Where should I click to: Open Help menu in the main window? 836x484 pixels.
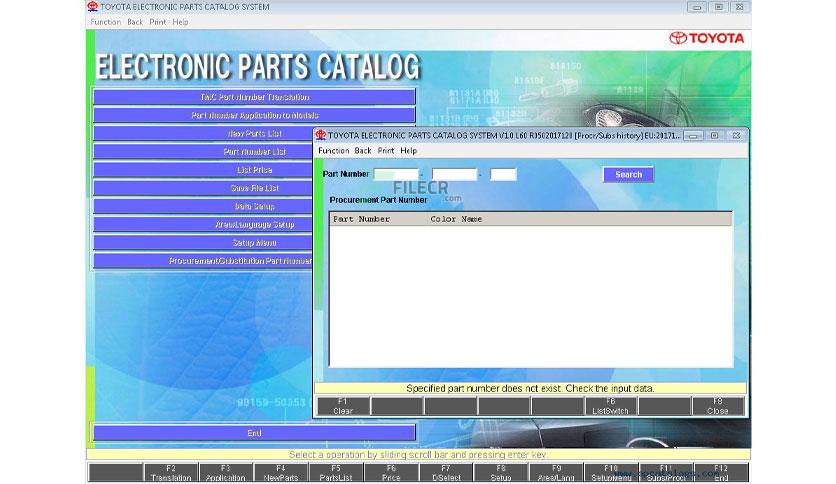coord(180,22)
